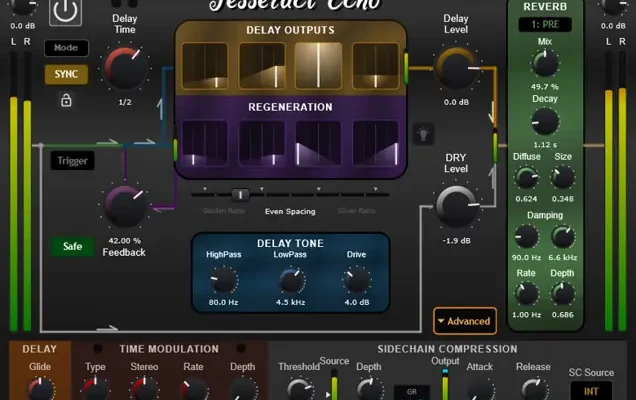
Task: Click the second Regeneration tap pad
Action: point(262,143)
